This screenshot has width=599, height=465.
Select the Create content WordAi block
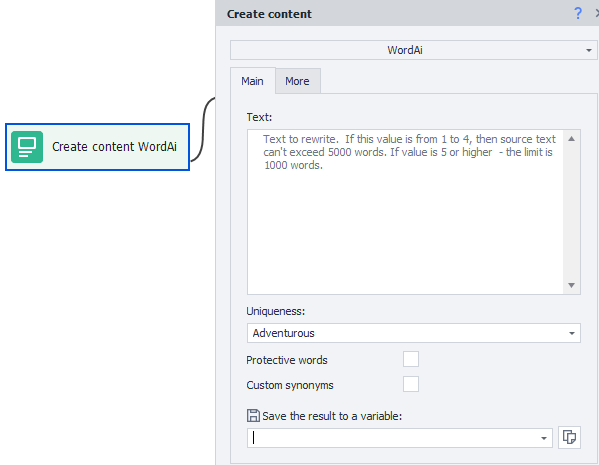pos(97,147)
